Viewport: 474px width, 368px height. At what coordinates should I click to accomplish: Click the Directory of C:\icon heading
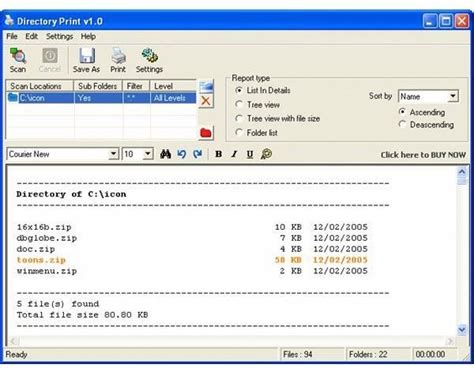pyautogui.click(x=71, y=194)
